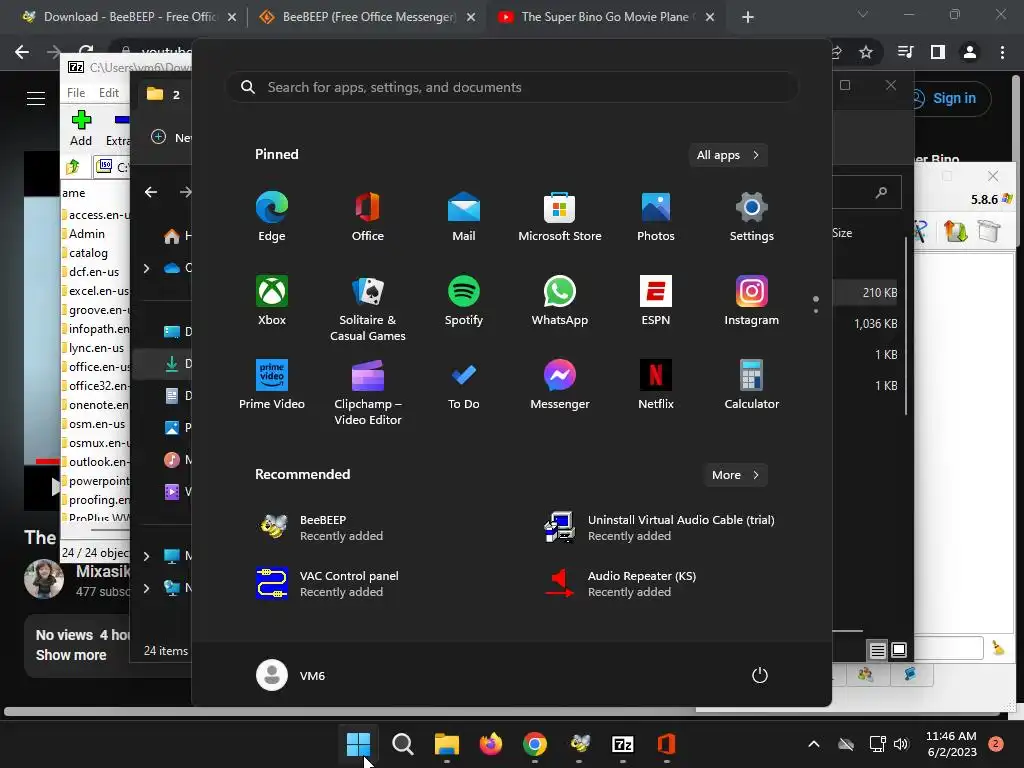The image size is (1024, 768).
Task: Switch to Chrome on the taskbar
Action: 535,744
